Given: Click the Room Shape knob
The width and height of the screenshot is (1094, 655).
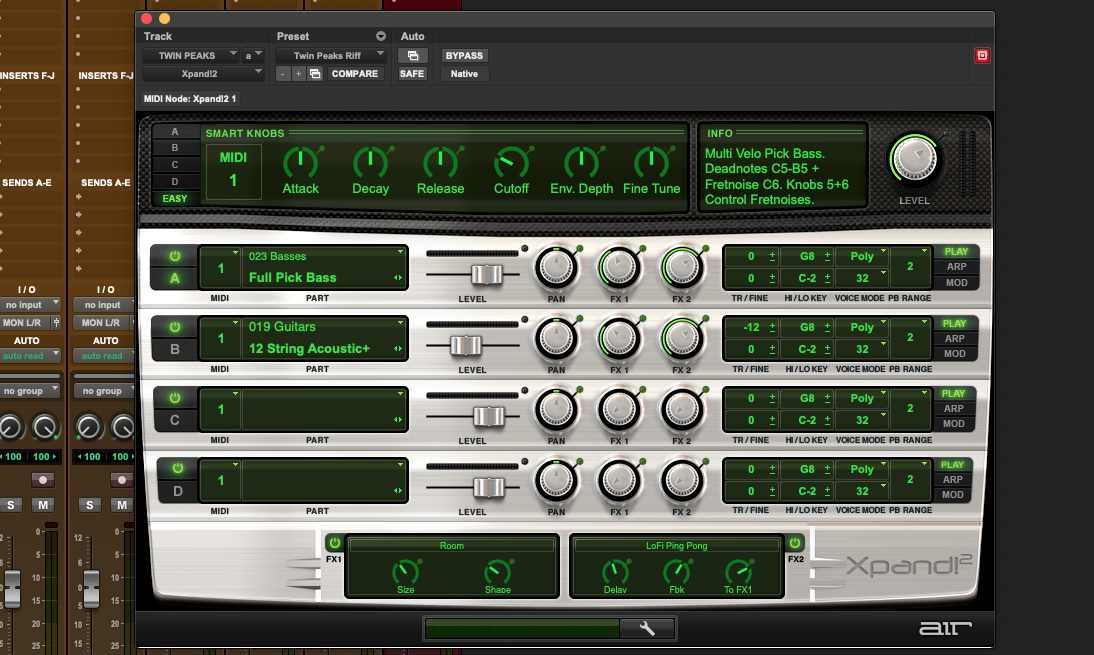Looking at the screenshot, I should point(497,572).
